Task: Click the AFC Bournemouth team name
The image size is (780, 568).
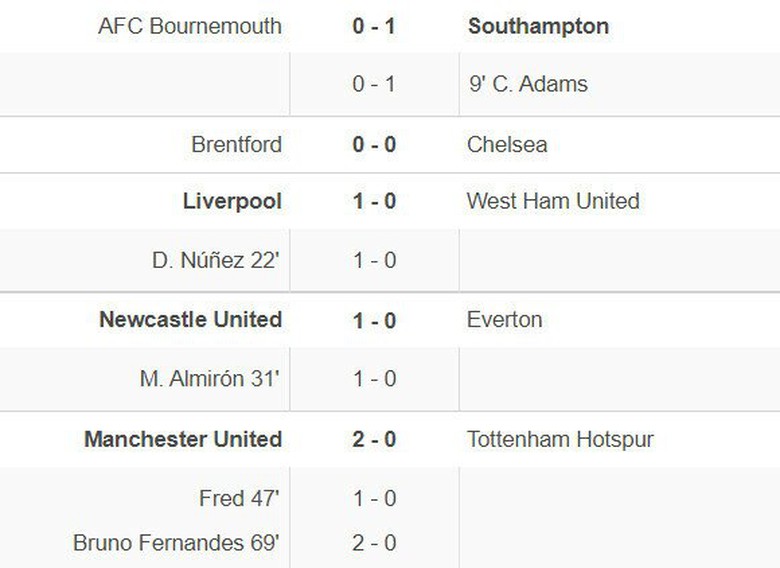Action: tap(190, 26)
